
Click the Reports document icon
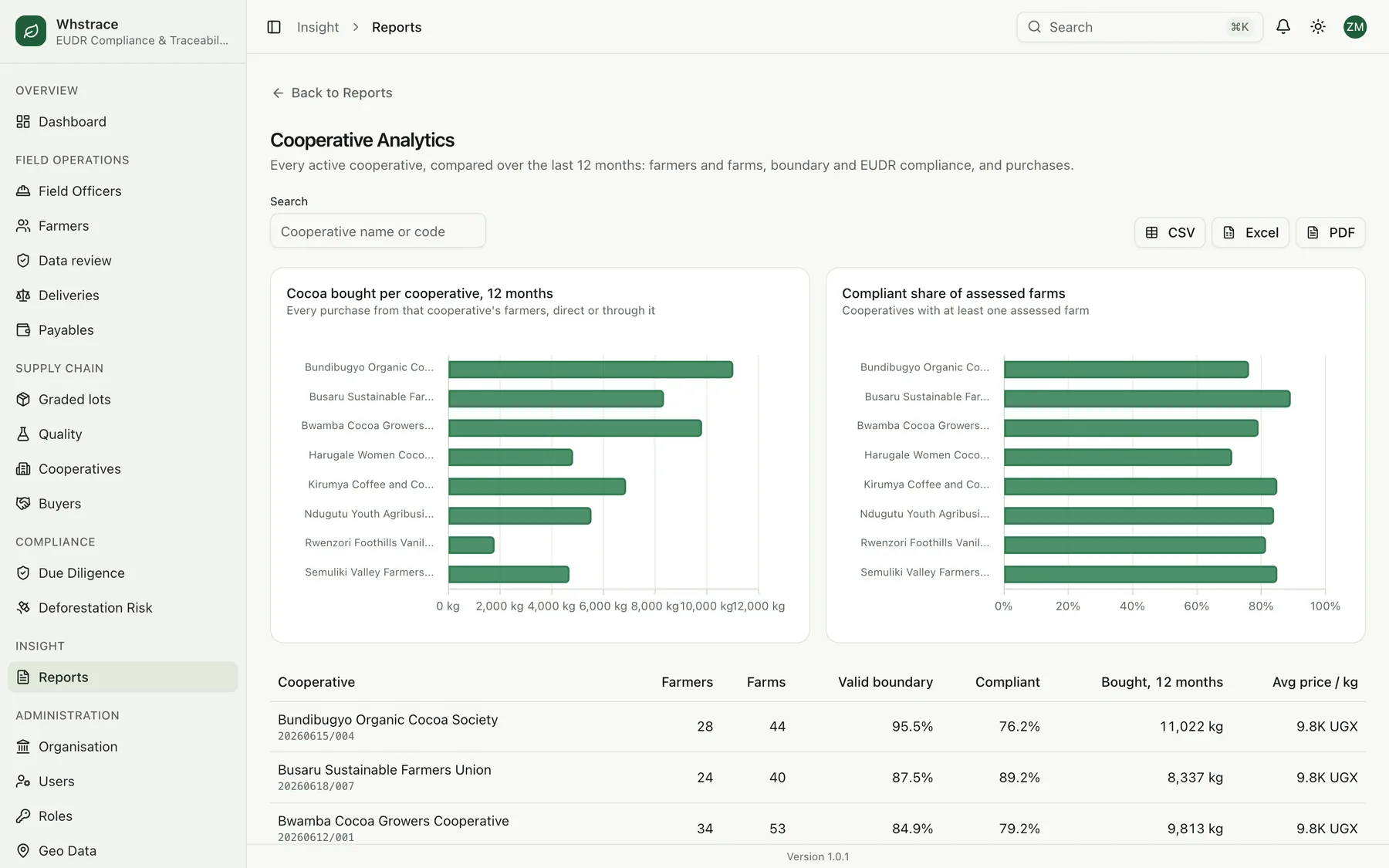pyautogui.click(x=23, y=677)
